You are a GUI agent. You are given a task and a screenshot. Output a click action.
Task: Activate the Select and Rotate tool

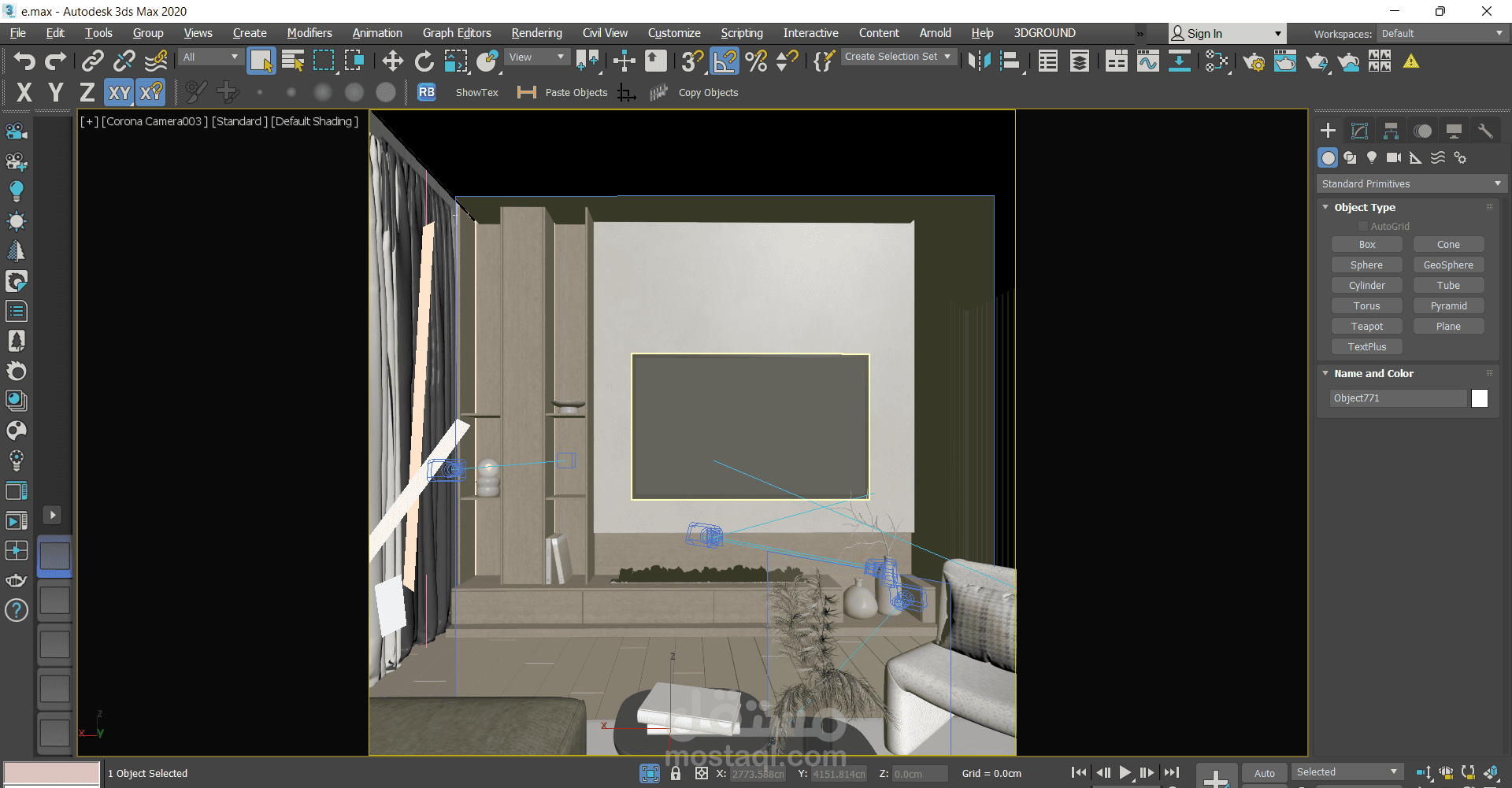click(x=424, y=61)
